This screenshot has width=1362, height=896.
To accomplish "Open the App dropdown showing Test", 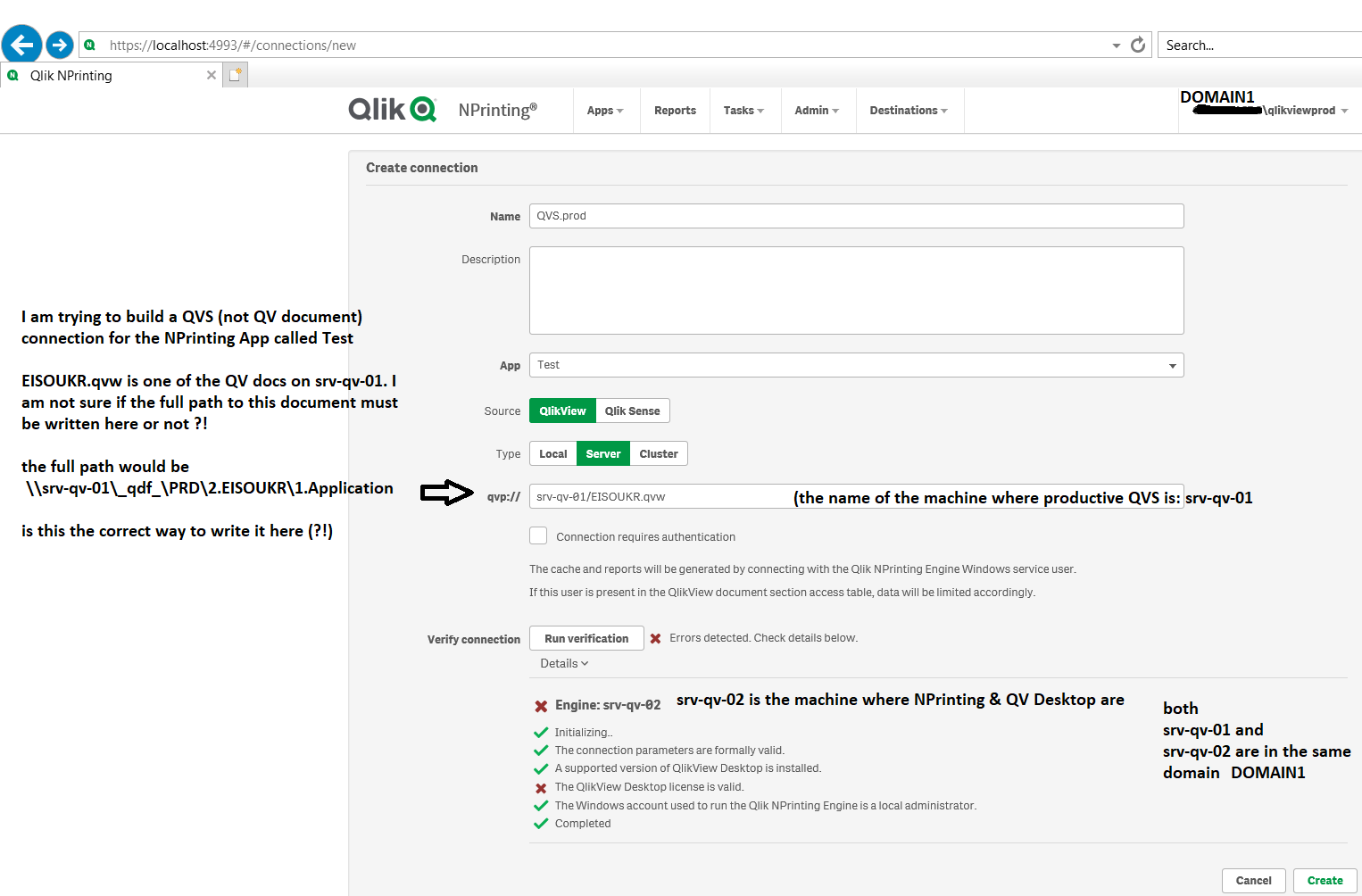I will pos(1172,365).
